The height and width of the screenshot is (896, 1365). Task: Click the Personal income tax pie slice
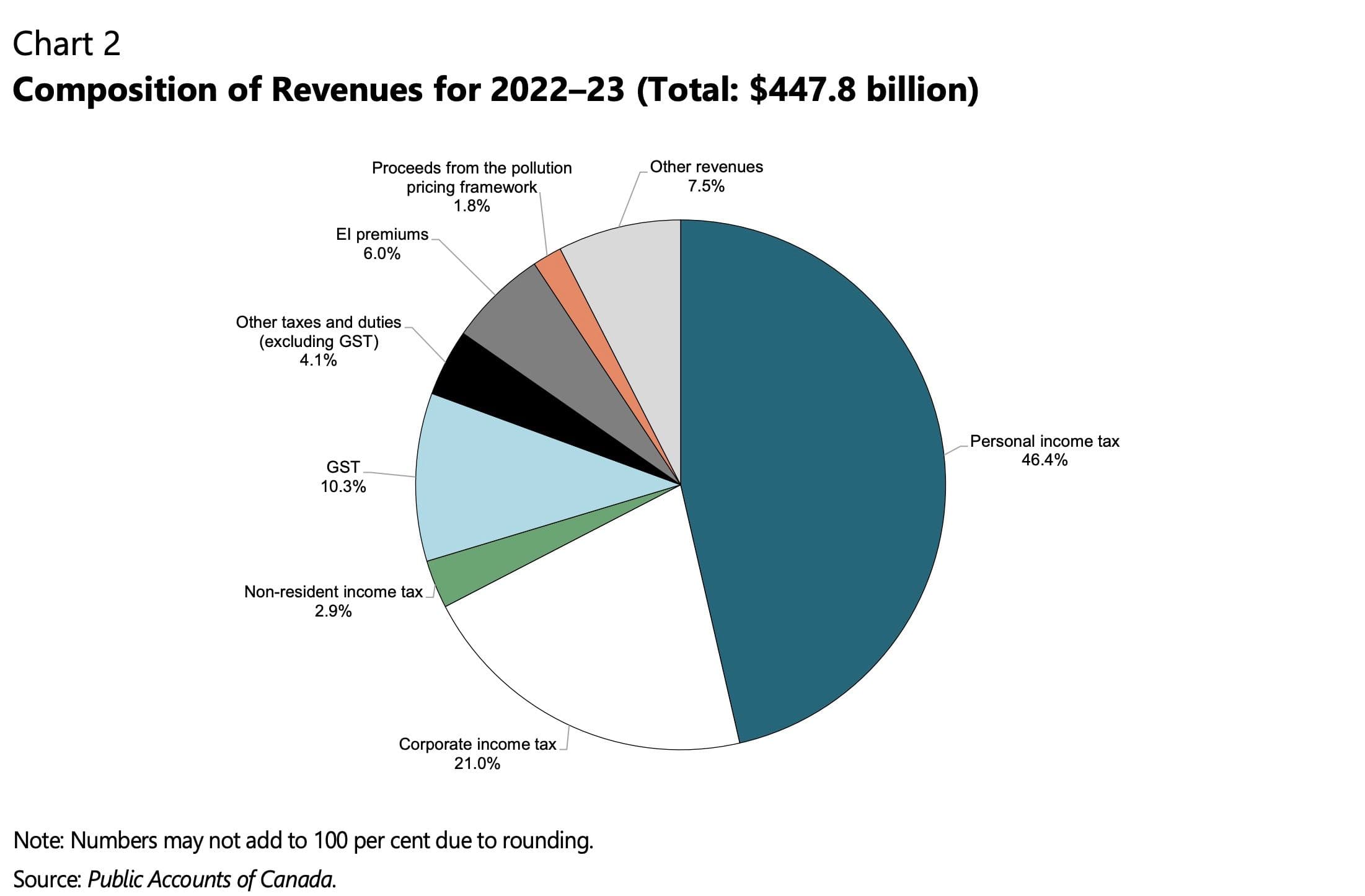pyautogui.click(x=818, y=471)
